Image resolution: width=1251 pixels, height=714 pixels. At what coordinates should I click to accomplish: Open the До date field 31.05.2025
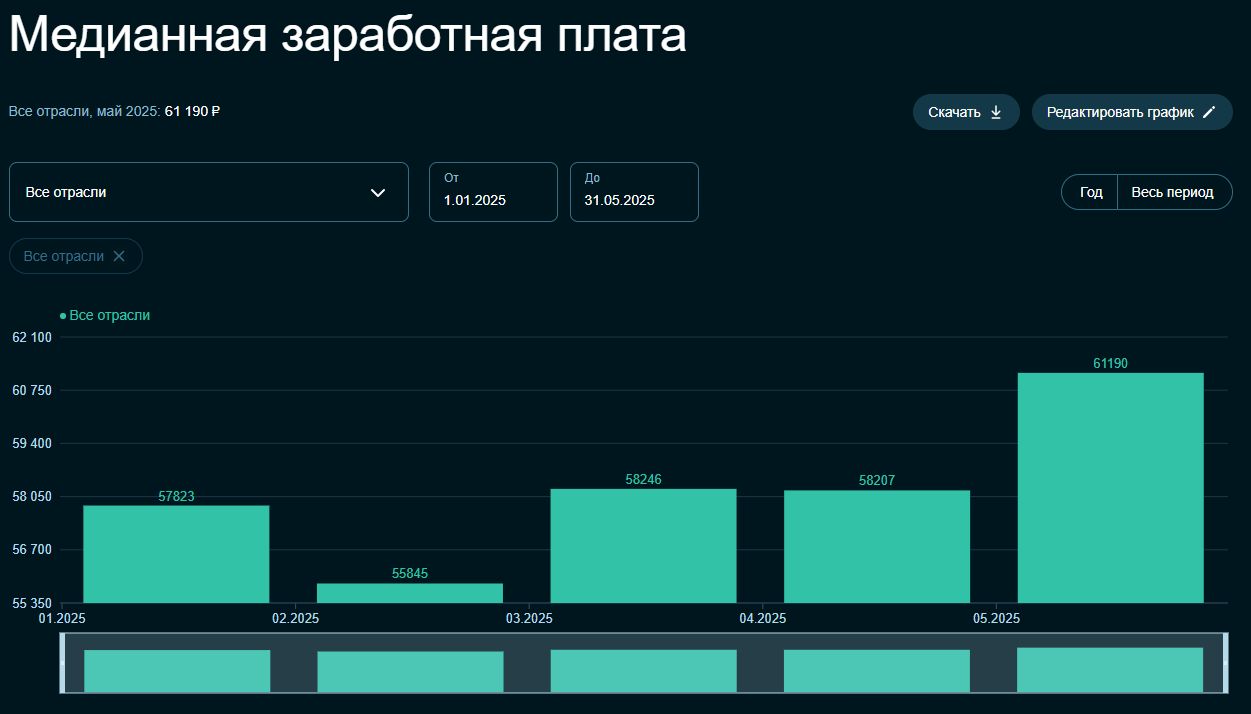click(634, 192)
